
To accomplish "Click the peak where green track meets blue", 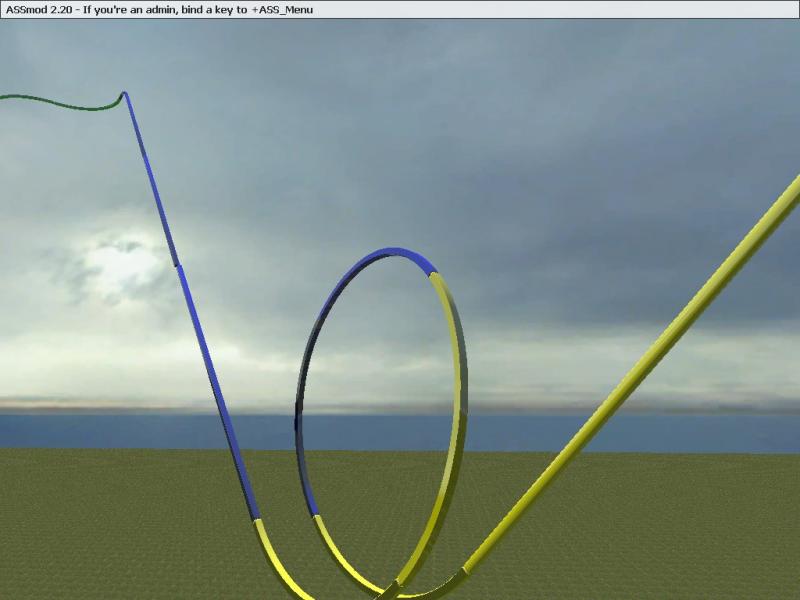I will [x=123, y=94].
